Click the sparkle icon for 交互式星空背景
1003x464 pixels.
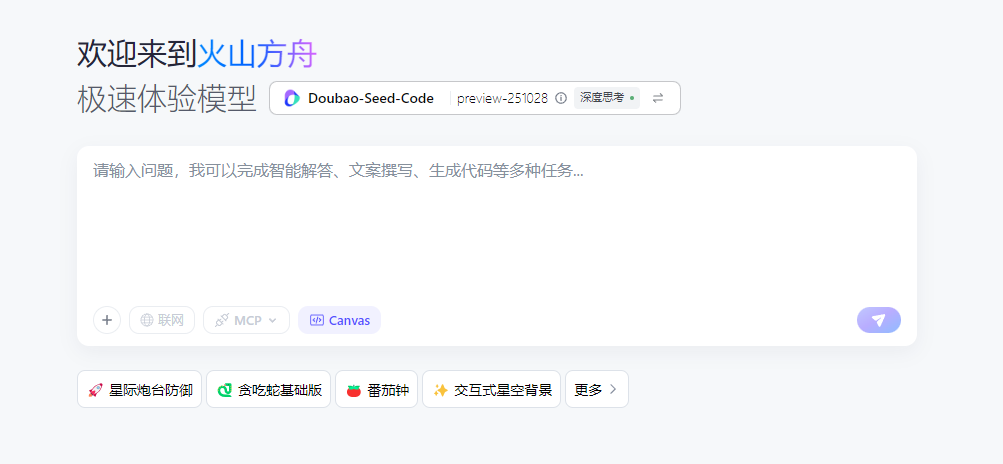[440, 390]
